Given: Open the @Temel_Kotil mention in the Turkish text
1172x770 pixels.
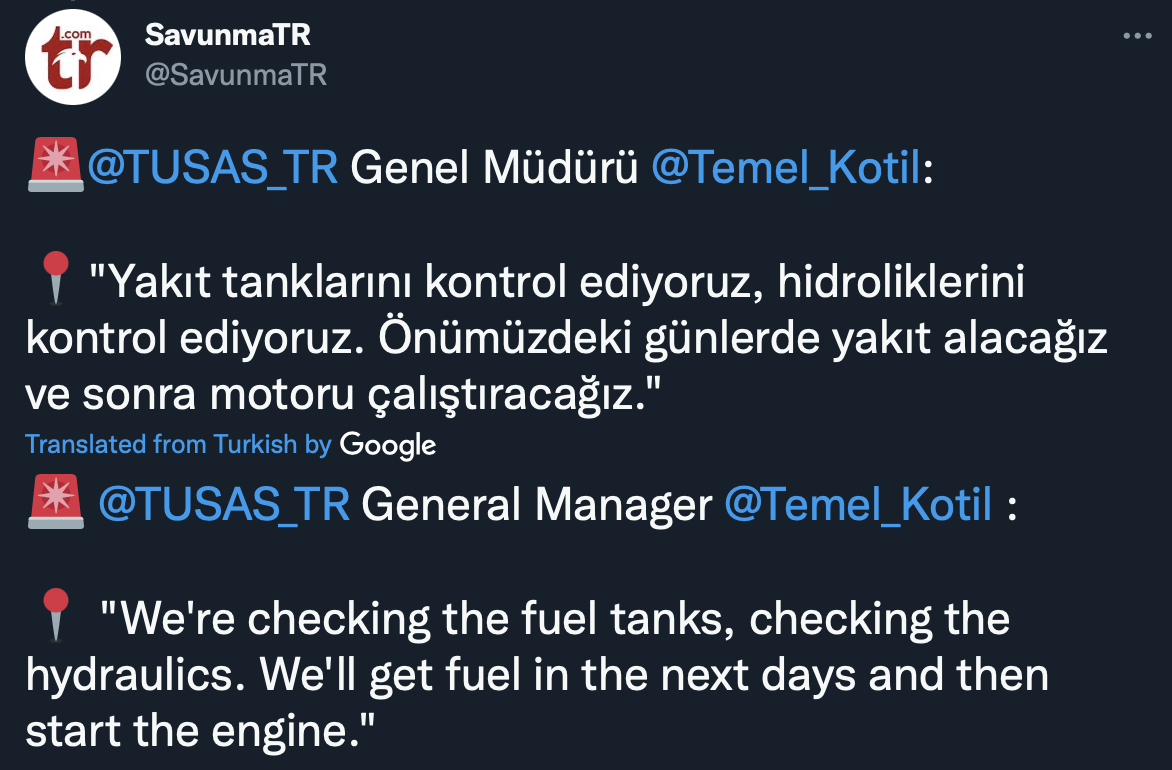Looking at the screenshot, I should [786, 169].
